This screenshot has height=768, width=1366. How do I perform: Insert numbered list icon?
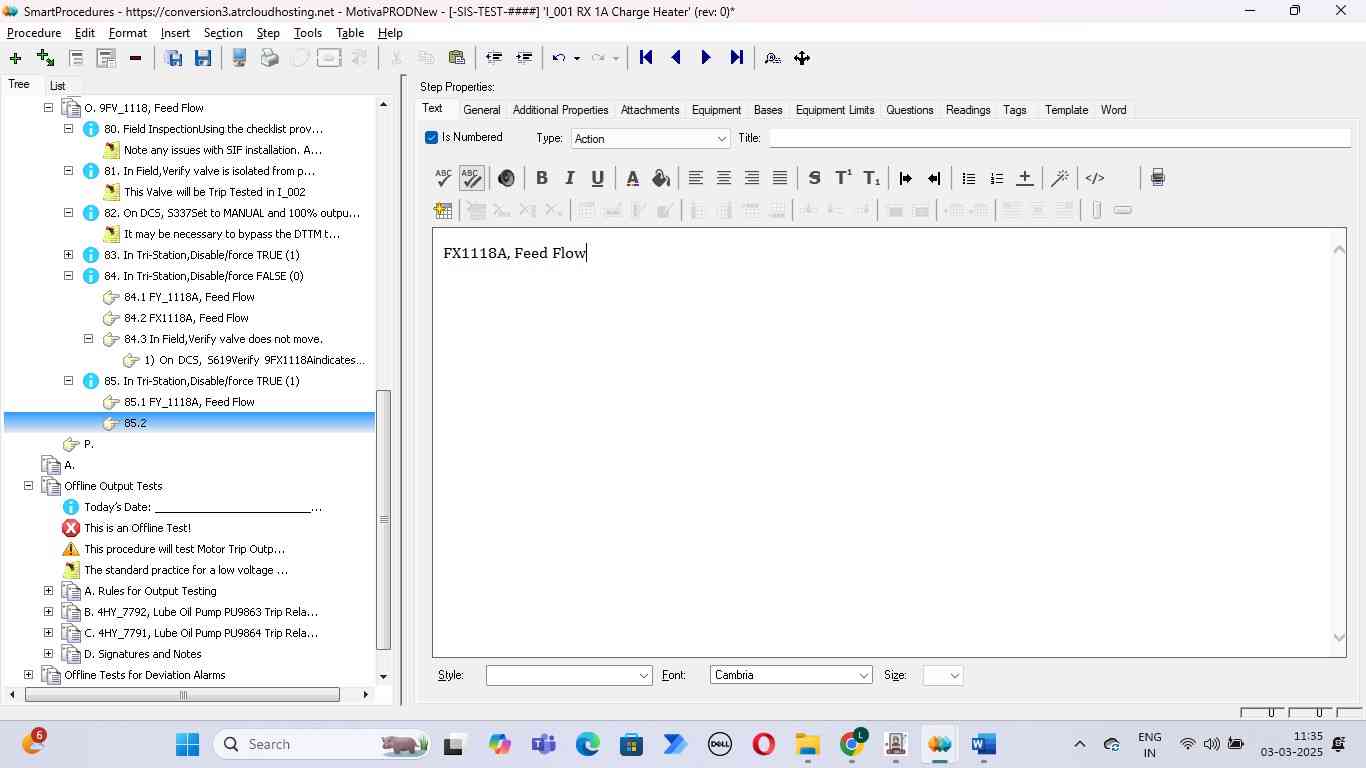click(996, 178)
